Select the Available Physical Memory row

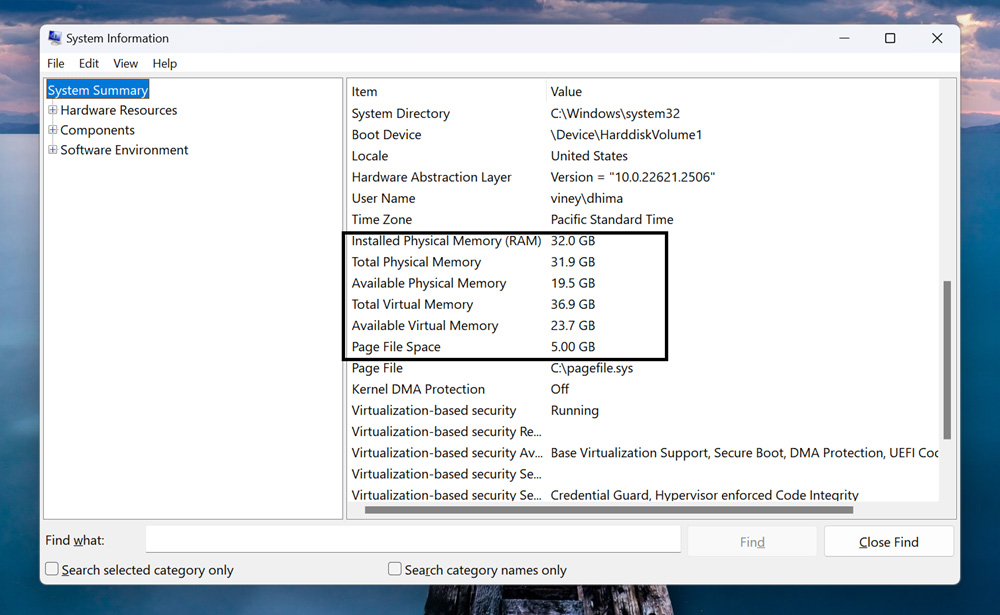click(x=643, y=283)
